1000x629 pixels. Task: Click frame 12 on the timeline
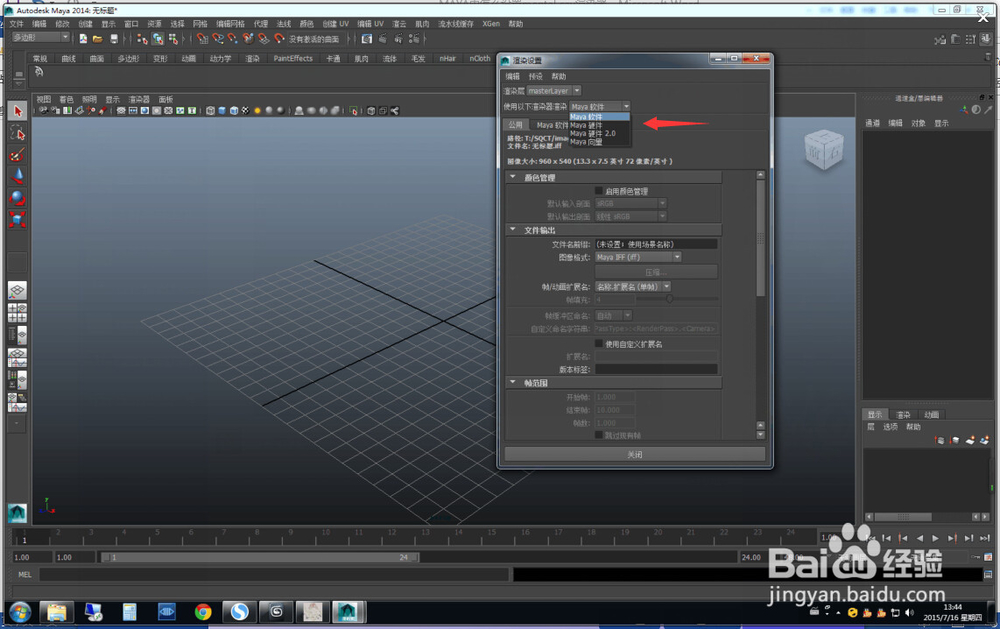392,537
